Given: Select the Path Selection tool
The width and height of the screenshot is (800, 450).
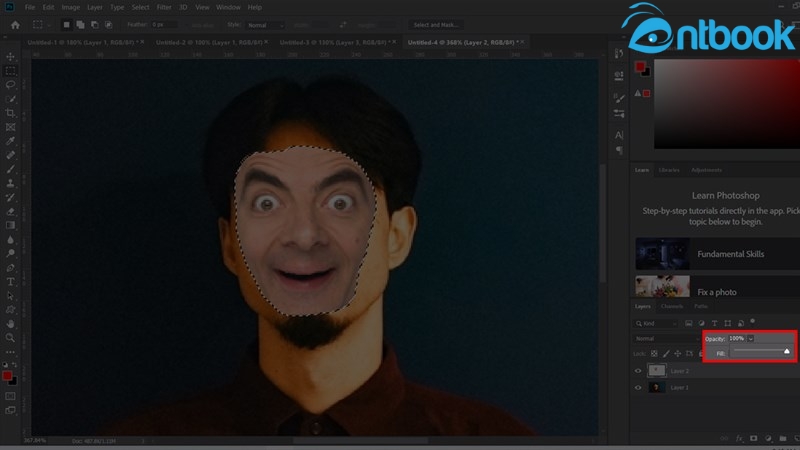Looking at the screenshot, I should [x=10, y=295].
